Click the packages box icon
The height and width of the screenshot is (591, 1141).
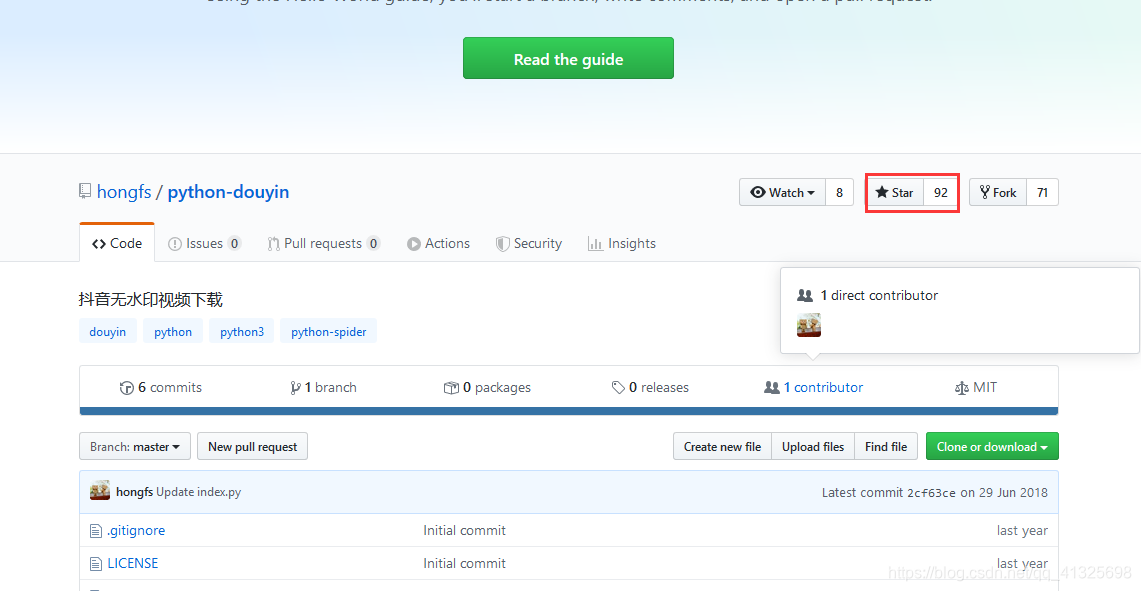[451, 388]
